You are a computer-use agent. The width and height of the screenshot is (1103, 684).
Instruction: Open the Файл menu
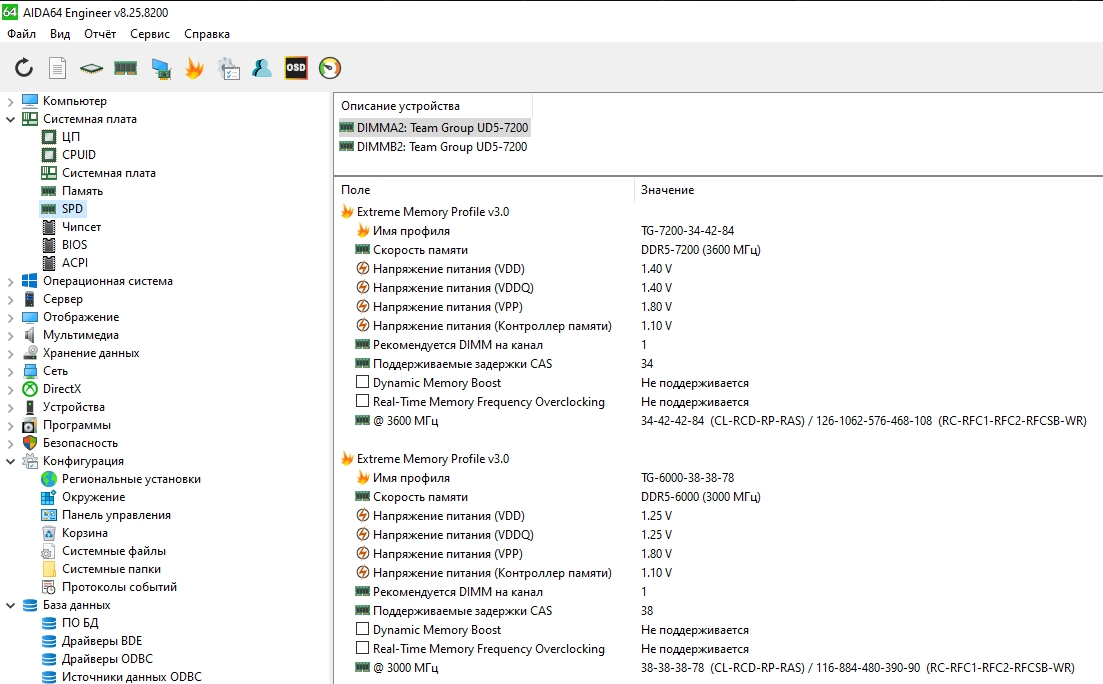[22, 34]
